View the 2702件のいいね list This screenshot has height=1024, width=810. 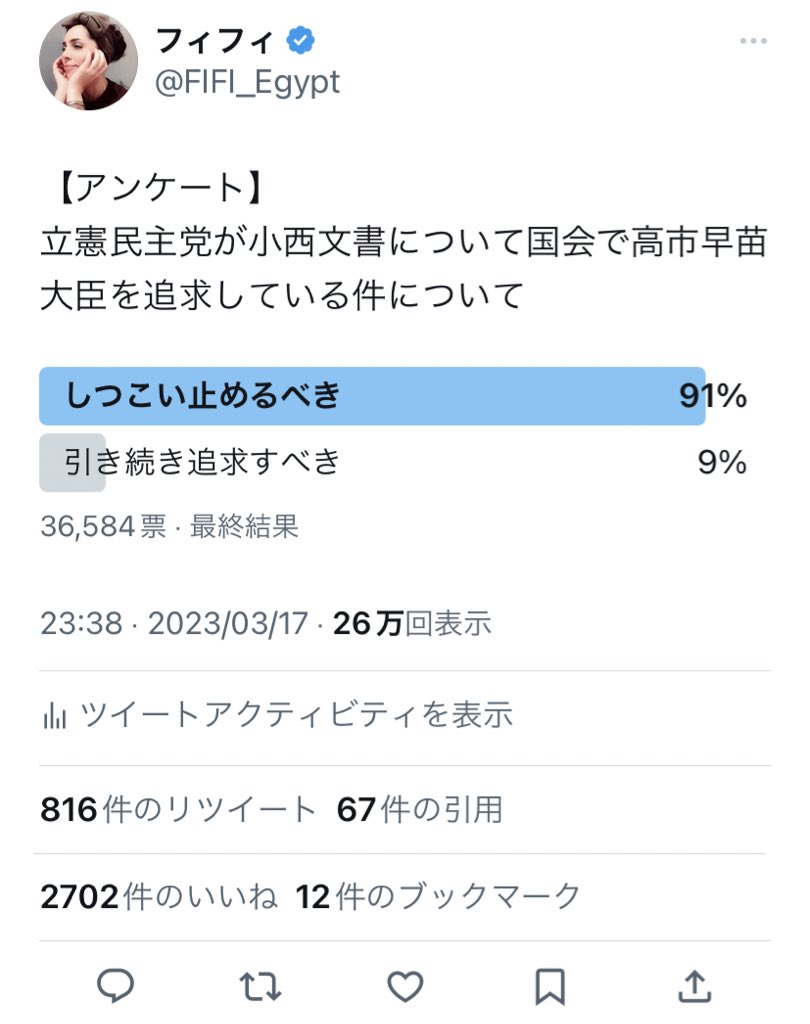coord(159,897)
